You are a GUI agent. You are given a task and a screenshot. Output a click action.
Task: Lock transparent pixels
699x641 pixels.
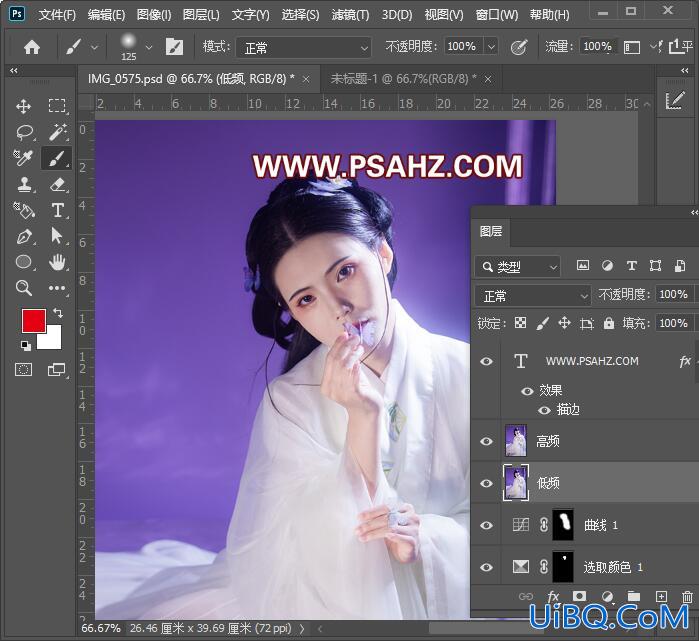[520, 323]
